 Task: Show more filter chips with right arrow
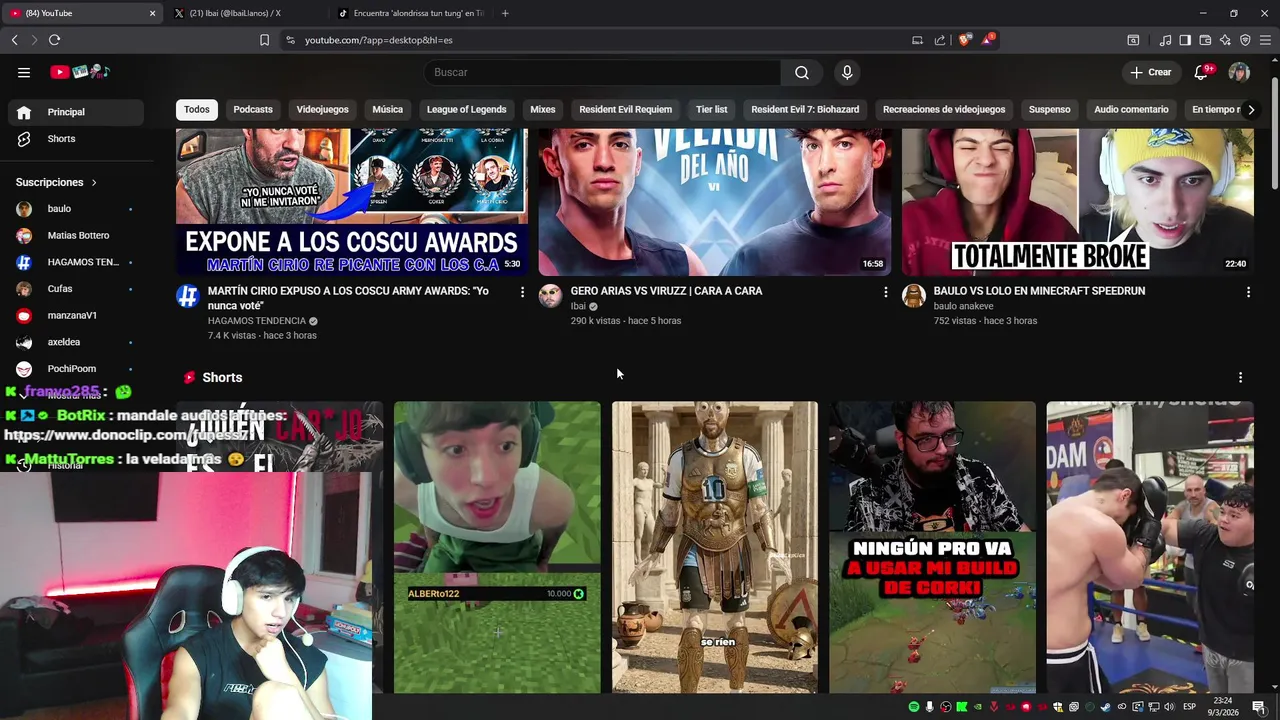(1251, 110)
